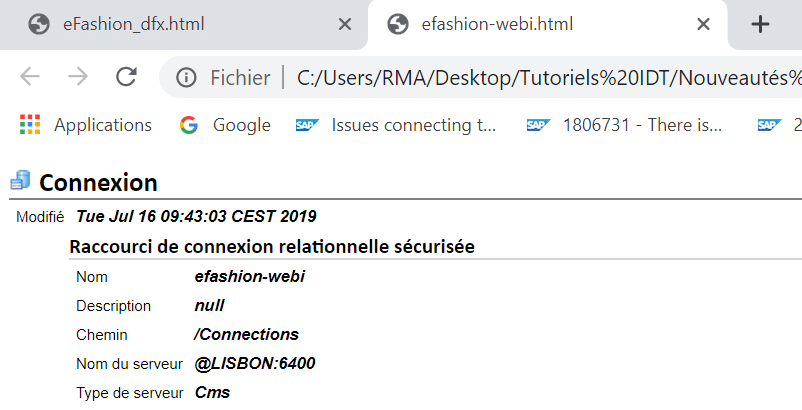Click the globe icon on eFashion_dfx.html tab
This screenshot has width=802, height=410.
point(39,24)
